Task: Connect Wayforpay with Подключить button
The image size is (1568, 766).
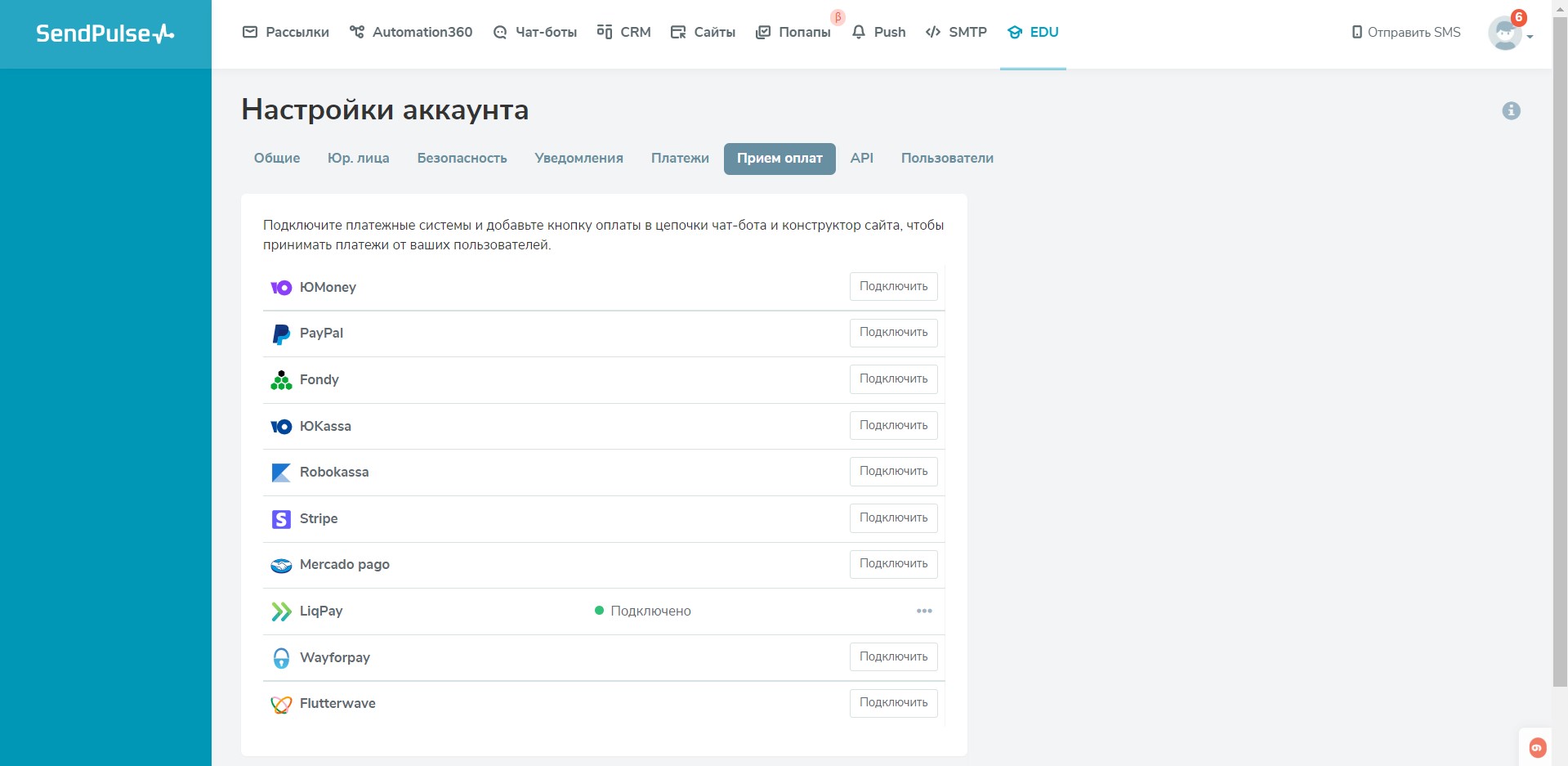Action: tap(894, 657)
